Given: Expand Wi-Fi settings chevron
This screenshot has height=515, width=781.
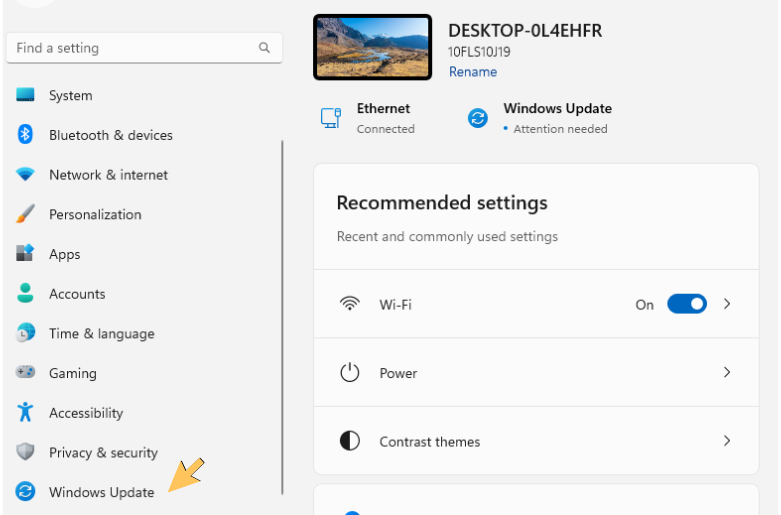Looking at the screenshot, I should coord(727,304).
